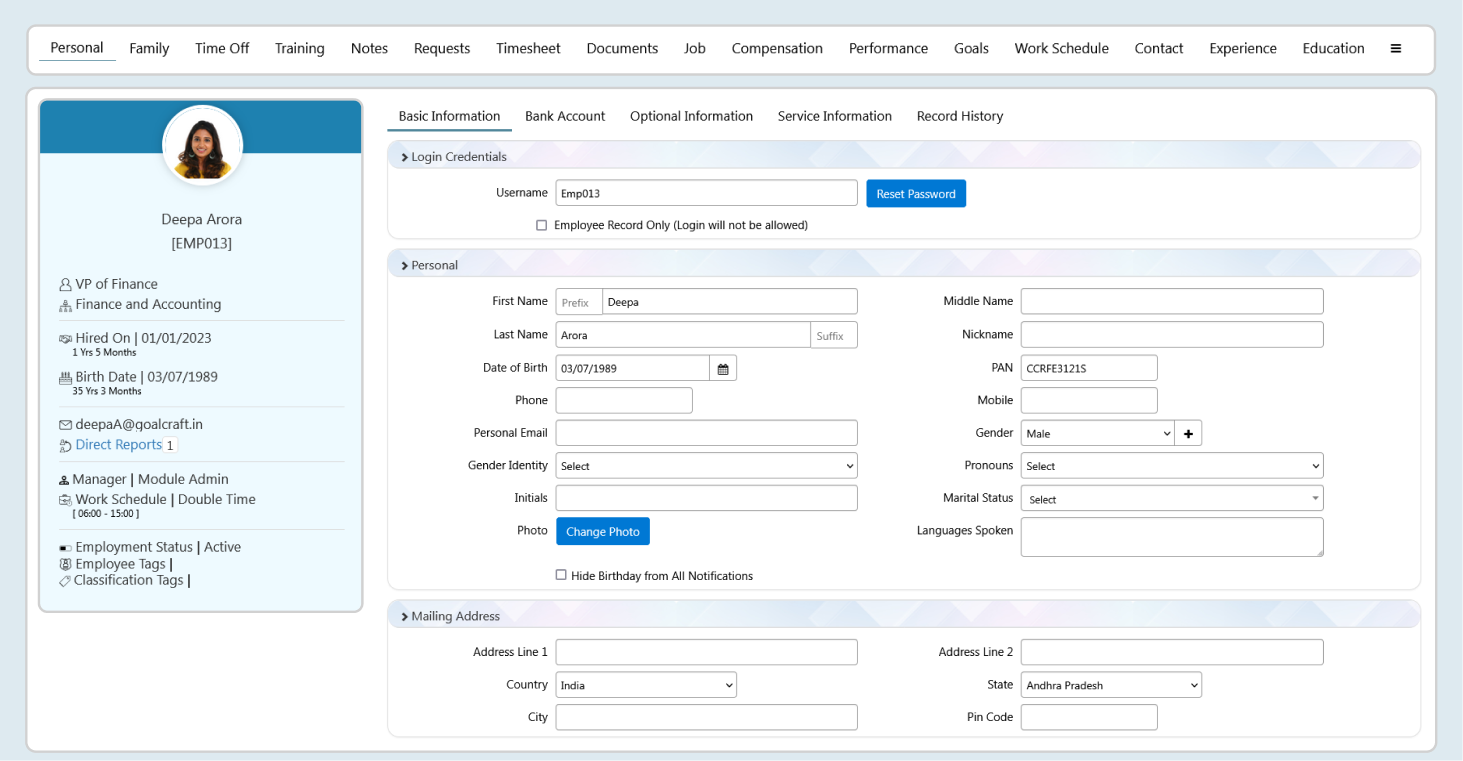Viewport: 1463px width, 761px height.
Task: Open the Marital Status dropdown
Action: tap(1171, 499)
